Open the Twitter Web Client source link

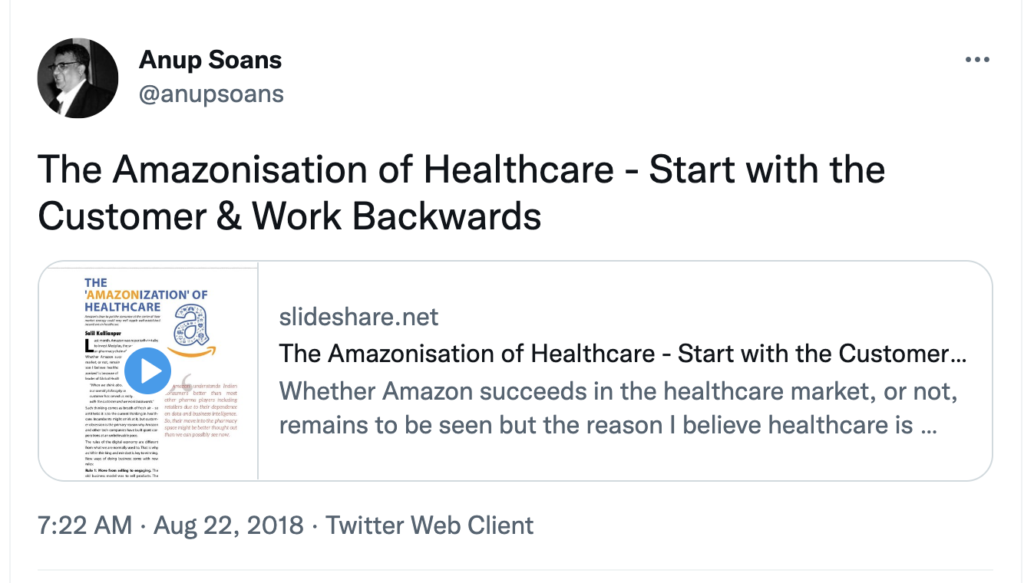(430, 525)
